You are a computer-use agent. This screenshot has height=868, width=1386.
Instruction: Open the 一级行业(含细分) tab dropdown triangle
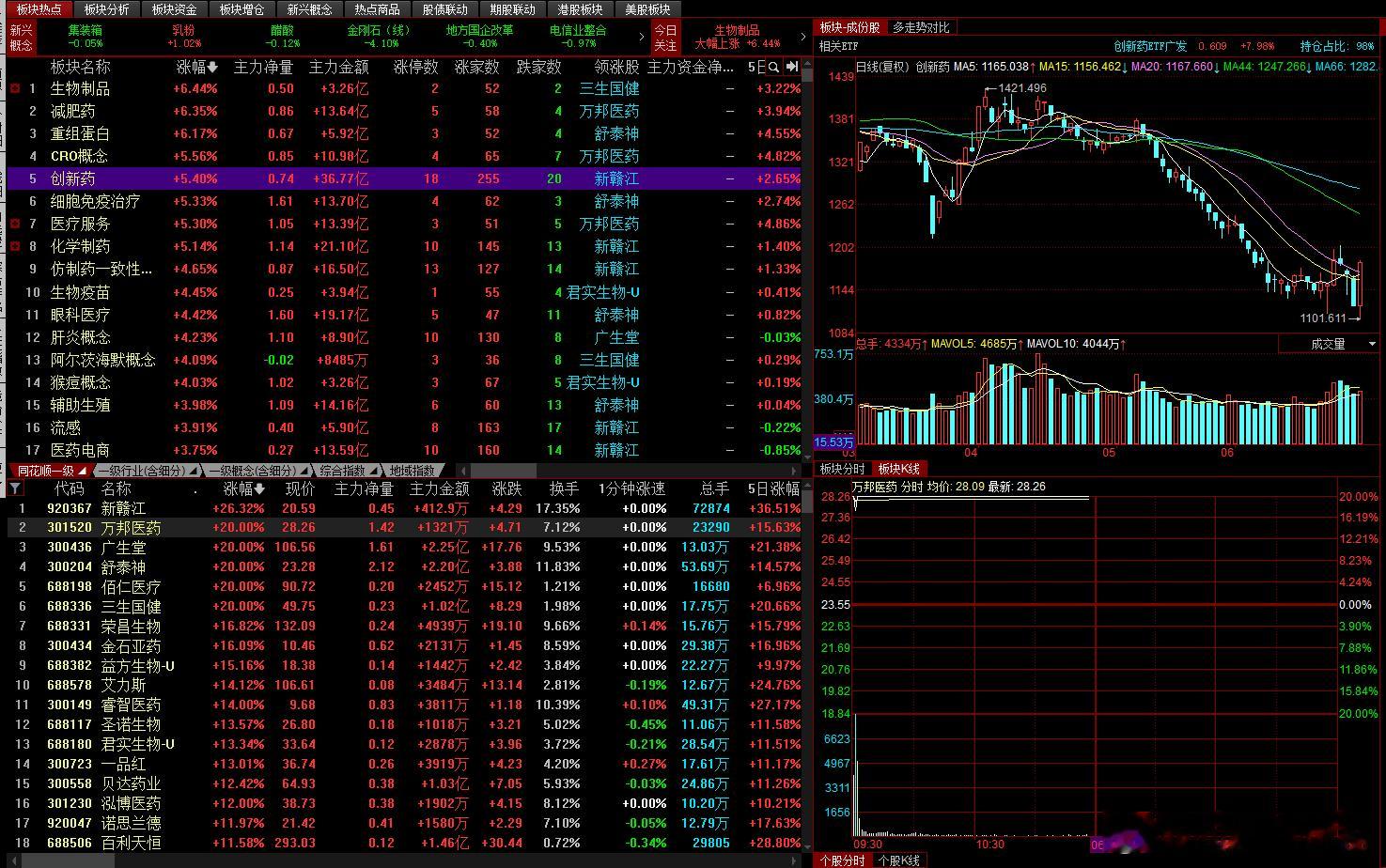point(193,471)
